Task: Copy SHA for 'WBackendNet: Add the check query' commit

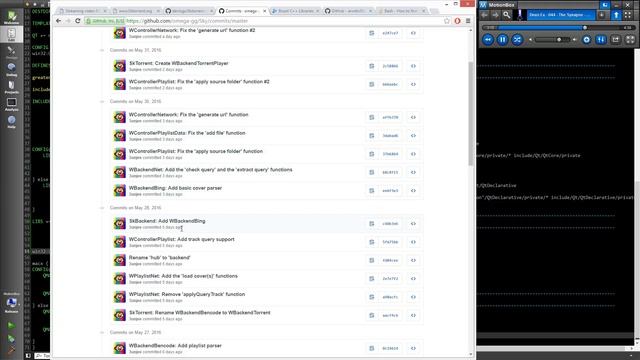Action: (x=371, y=172)
